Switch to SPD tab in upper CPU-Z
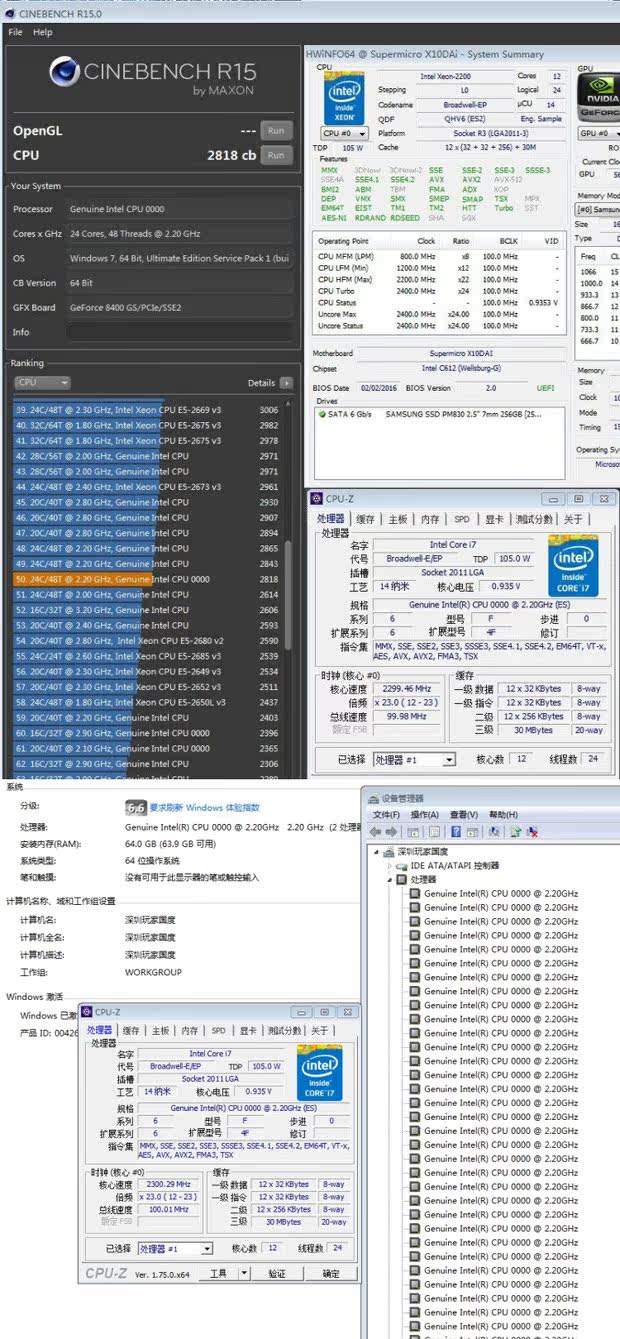Viewport: 620px width, 1339px height. click(x=461, y=519)
